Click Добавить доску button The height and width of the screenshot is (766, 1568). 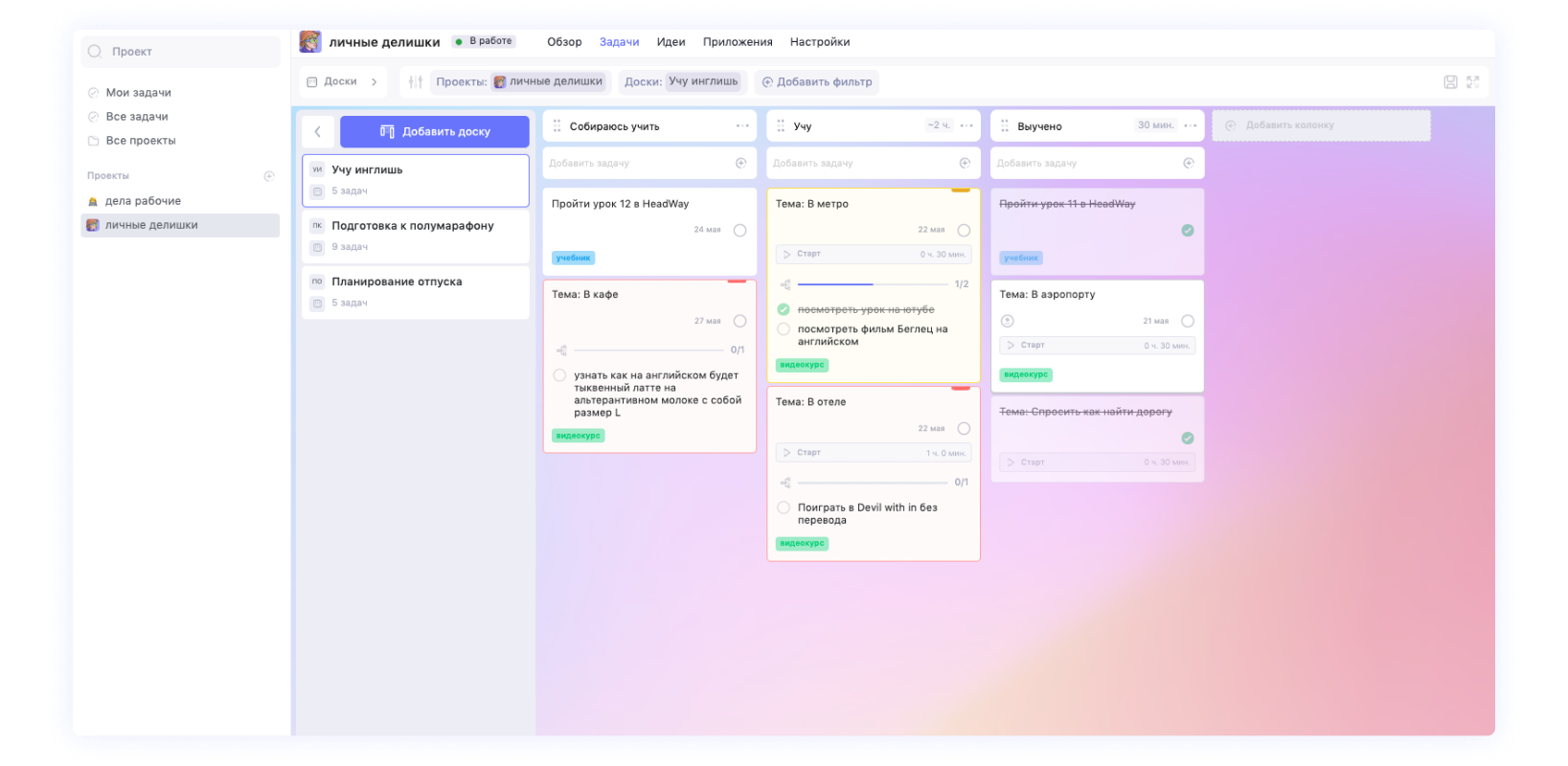click(x=435, y=132)
